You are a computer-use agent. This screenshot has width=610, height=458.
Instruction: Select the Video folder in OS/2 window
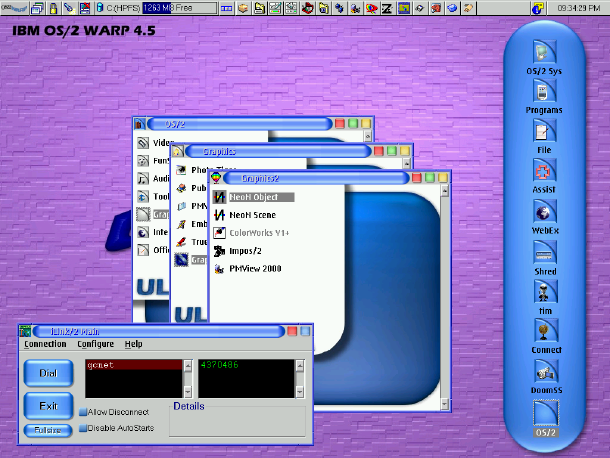click(156, 143)
